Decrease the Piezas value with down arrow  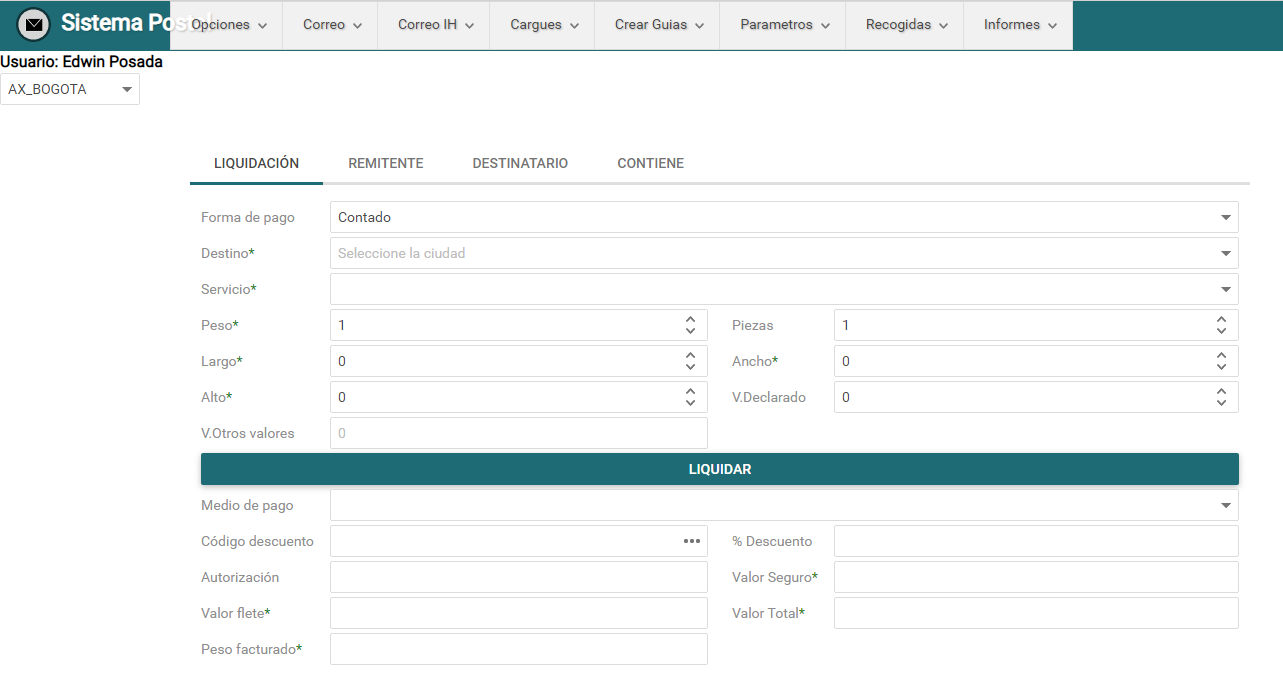click(x=1221, y=331)
